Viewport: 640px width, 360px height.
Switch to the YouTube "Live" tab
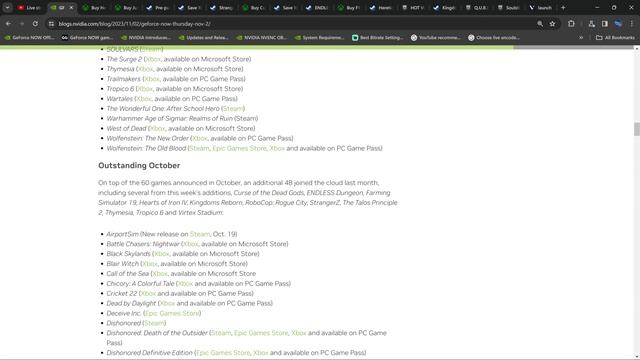click(x=29, y=7)
